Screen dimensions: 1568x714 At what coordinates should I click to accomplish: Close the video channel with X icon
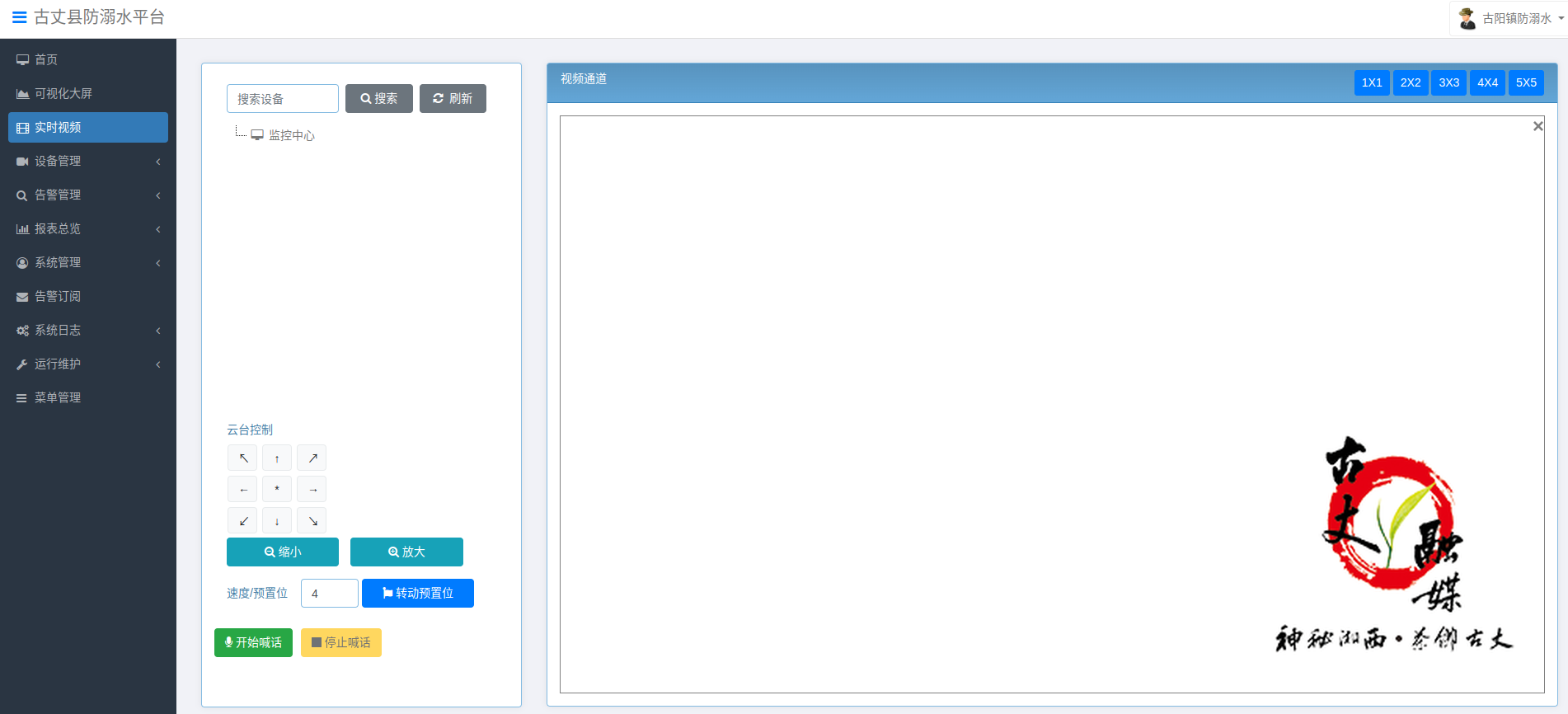click(x=1537, y=126)
